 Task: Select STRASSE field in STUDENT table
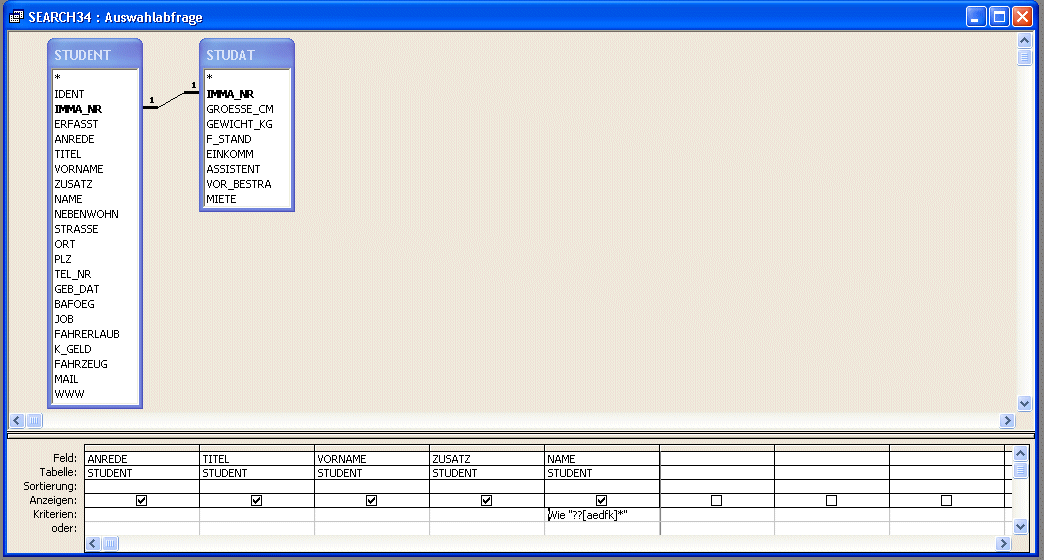click(x=76, y=229)
